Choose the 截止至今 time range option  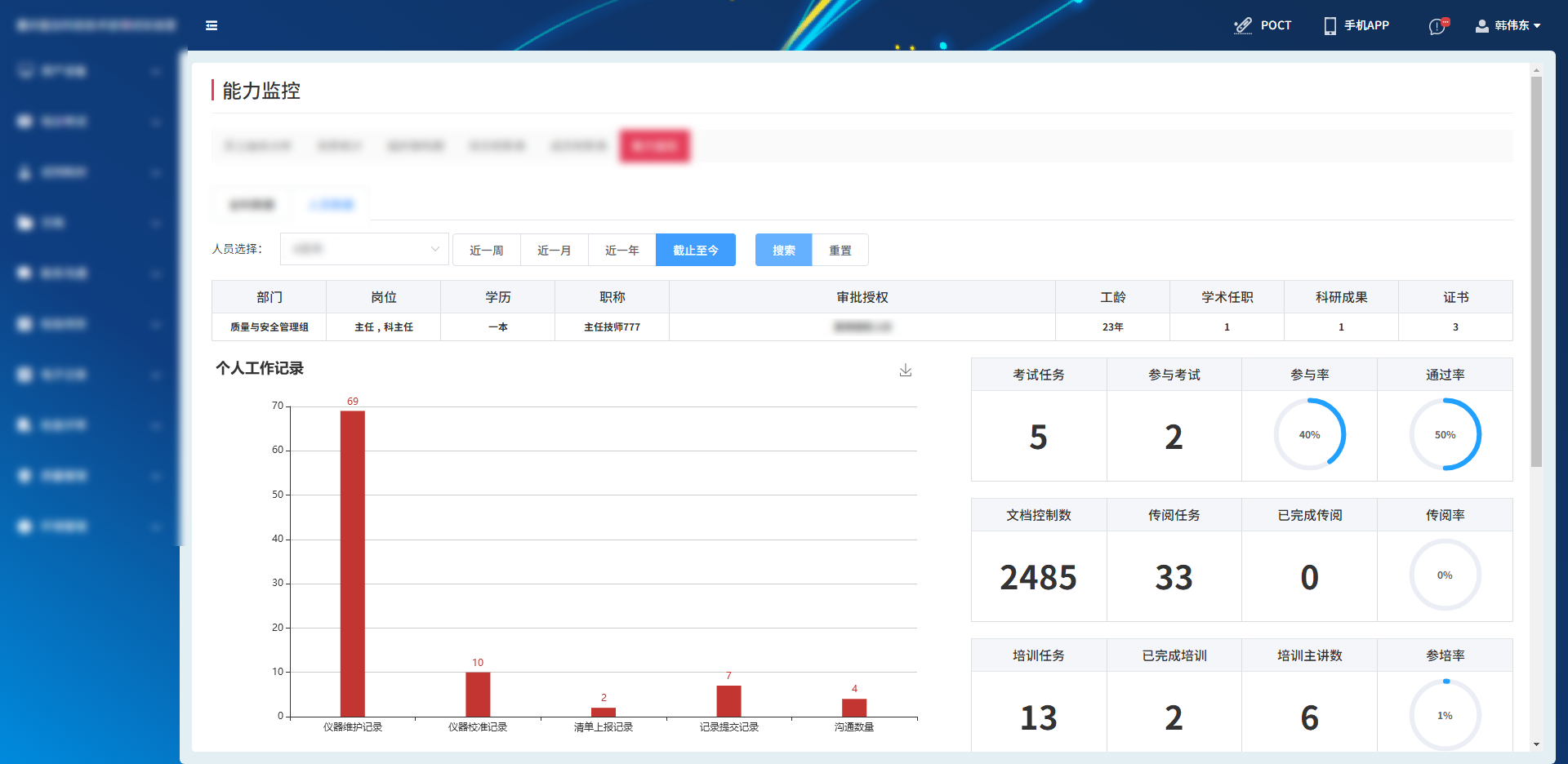695,251
